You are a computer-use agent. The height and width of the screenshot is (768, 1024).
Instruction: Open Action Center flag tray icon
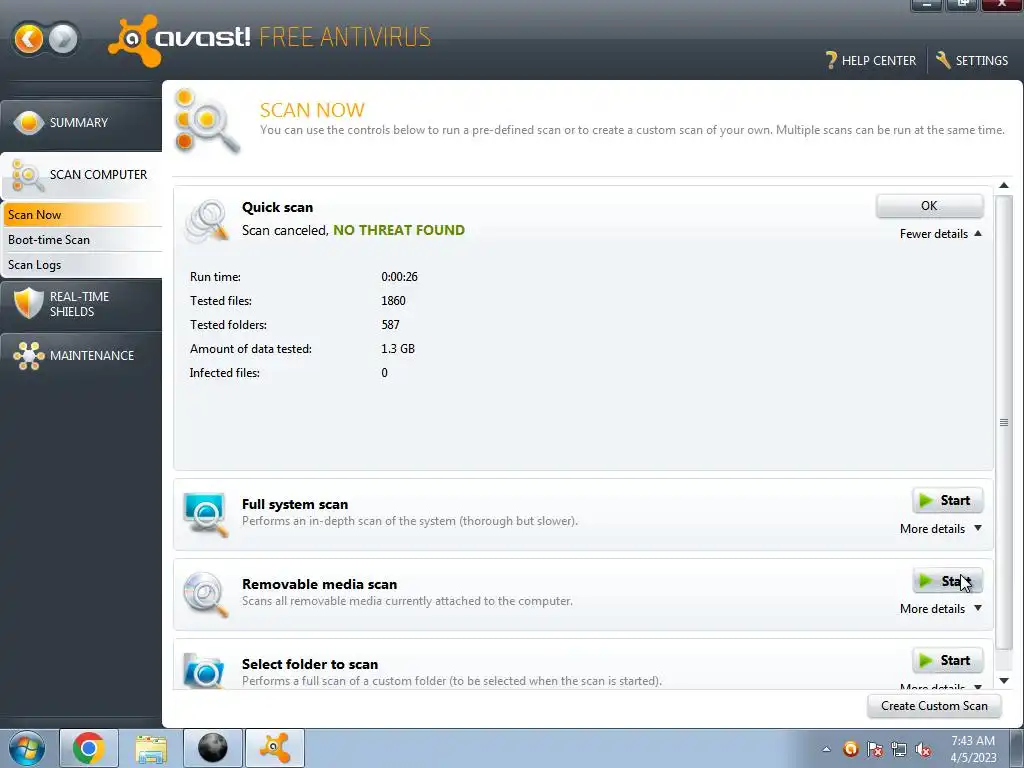(x=874, y=749)
